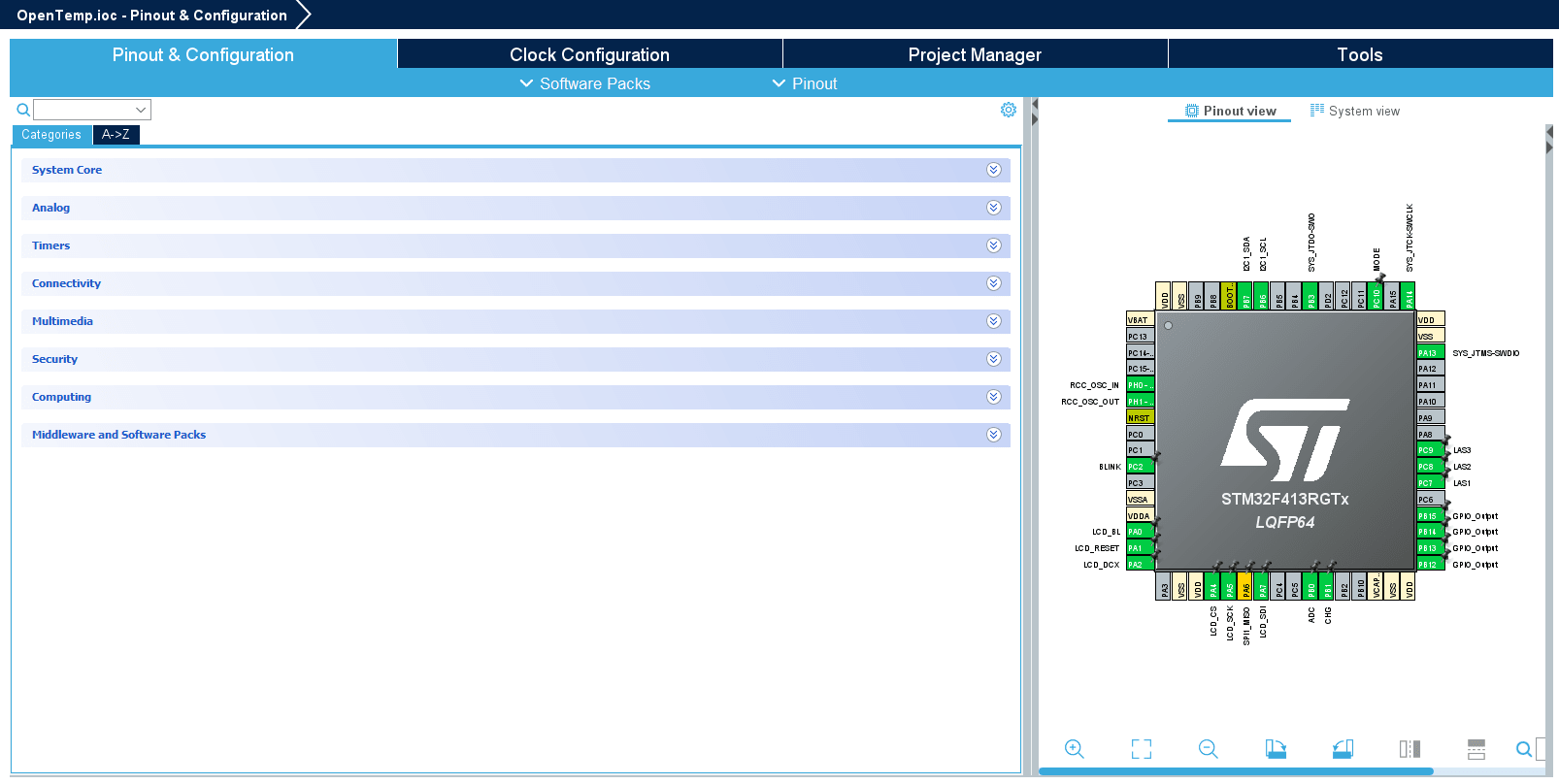Click the pinout horizontal scrollbar
The width and height of the screenshot is (1559, 784).
[1236, 771]
